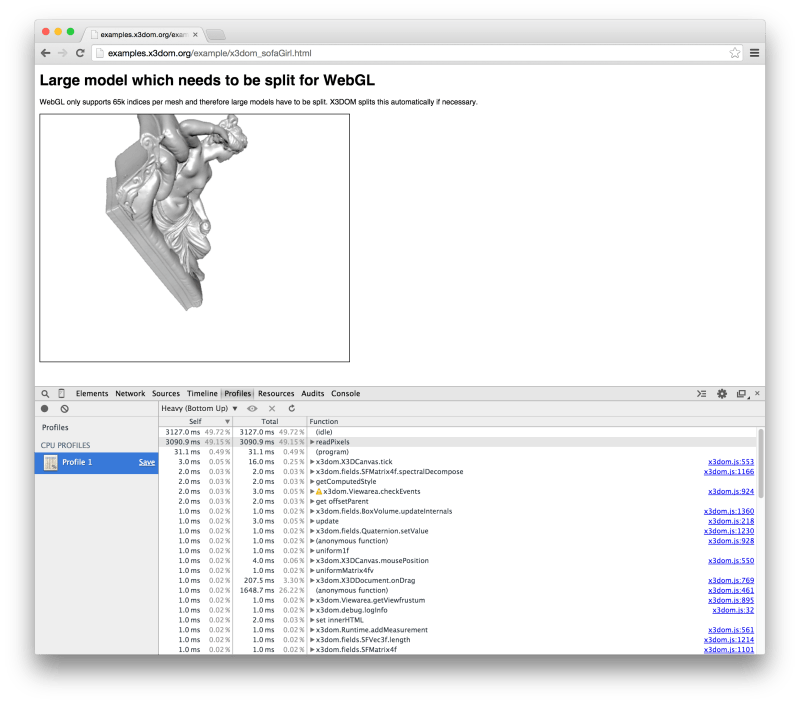Start CPU profiling with the record button

click(x=43, y=409)
